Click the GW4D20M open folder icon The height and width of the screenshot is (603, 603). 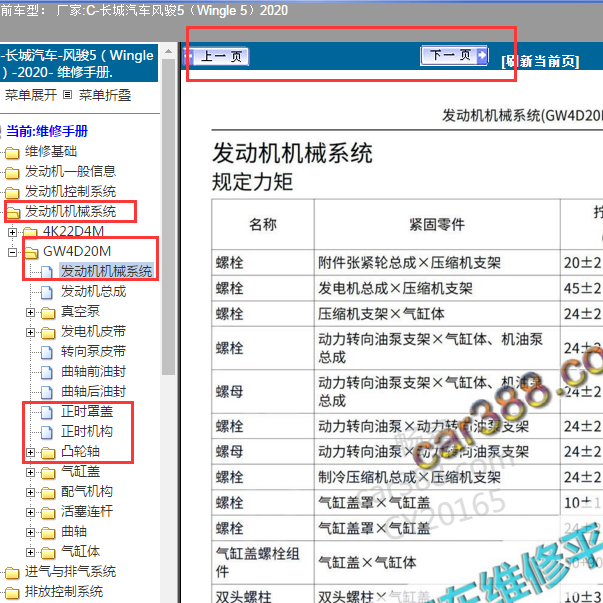(32, 253)
